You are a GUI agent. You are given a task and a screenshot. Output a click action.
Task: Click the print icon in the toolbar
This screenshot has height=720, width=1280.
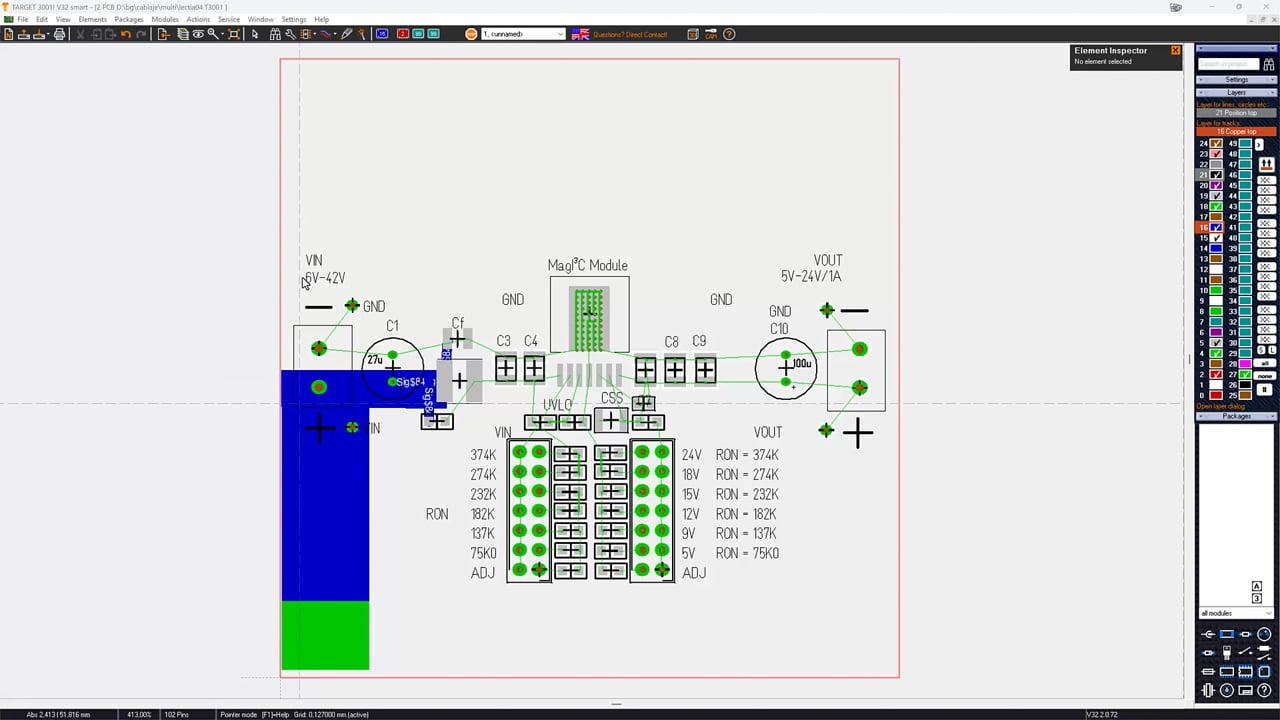pos(59,34)
